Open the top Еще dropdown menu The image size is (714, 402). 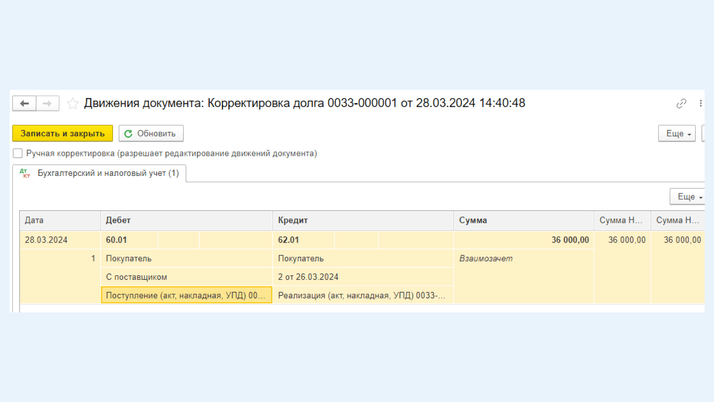coord(676,133)
